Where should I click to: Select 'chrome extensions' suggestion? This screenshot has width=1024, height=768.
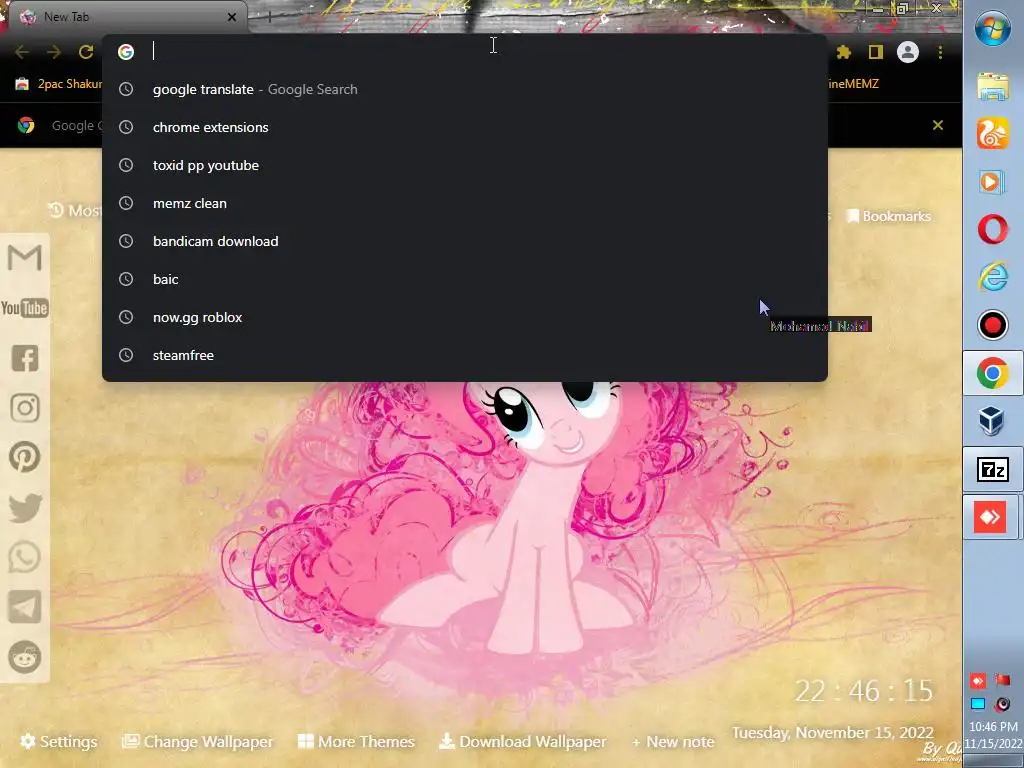coord(465,127)
